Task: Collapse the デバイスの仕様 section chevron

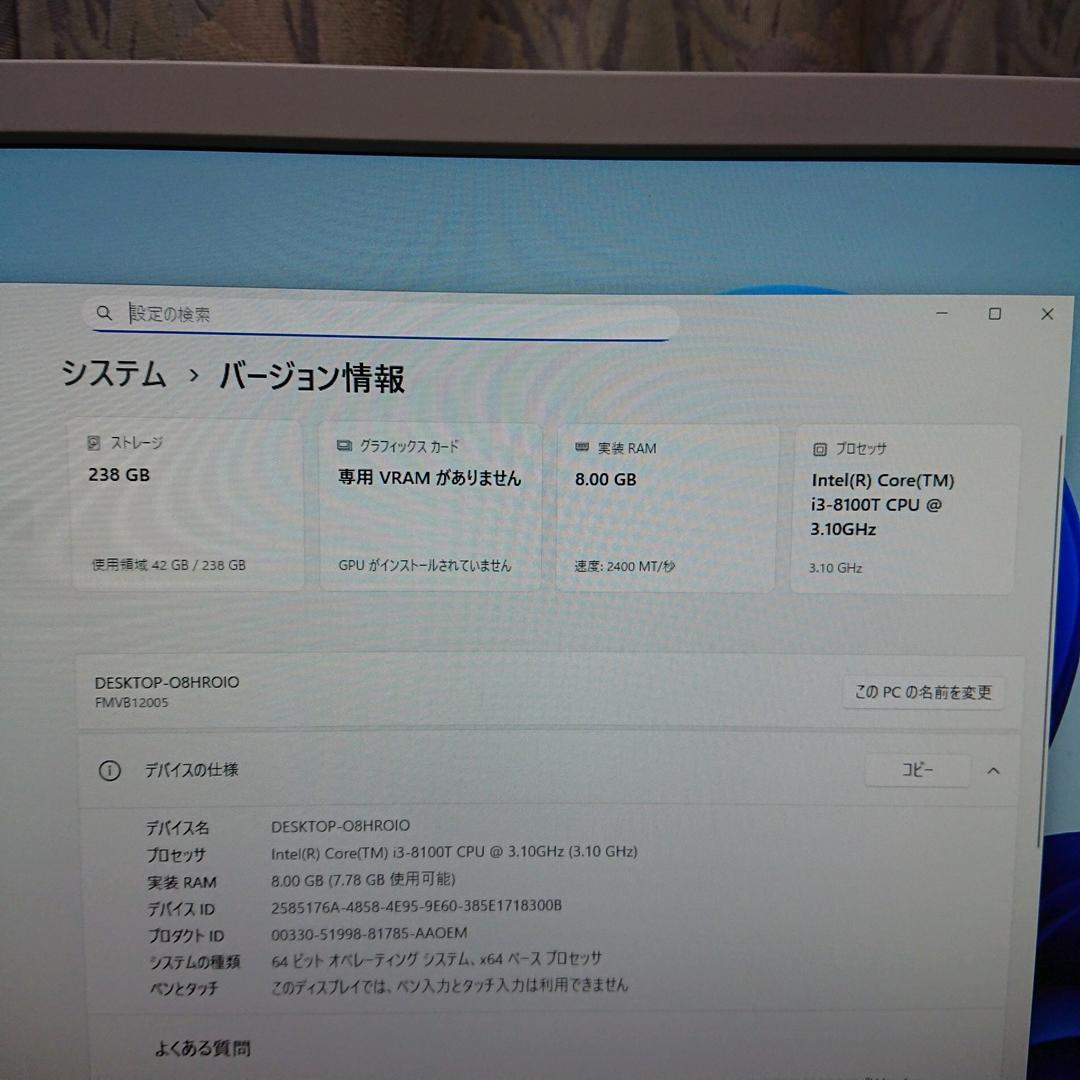Action: click(x=993, y=770)
